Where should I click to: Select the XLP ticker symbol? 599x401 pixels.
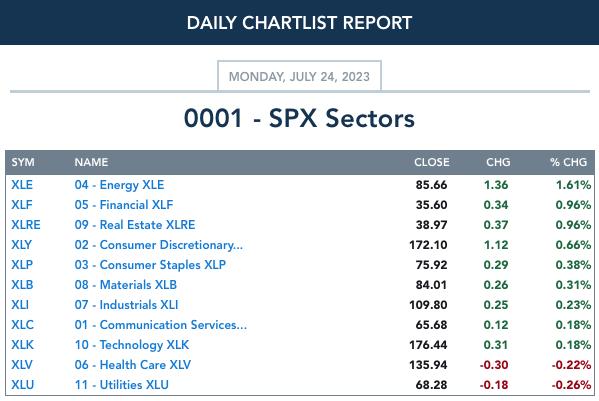click(x=22, y=265)
